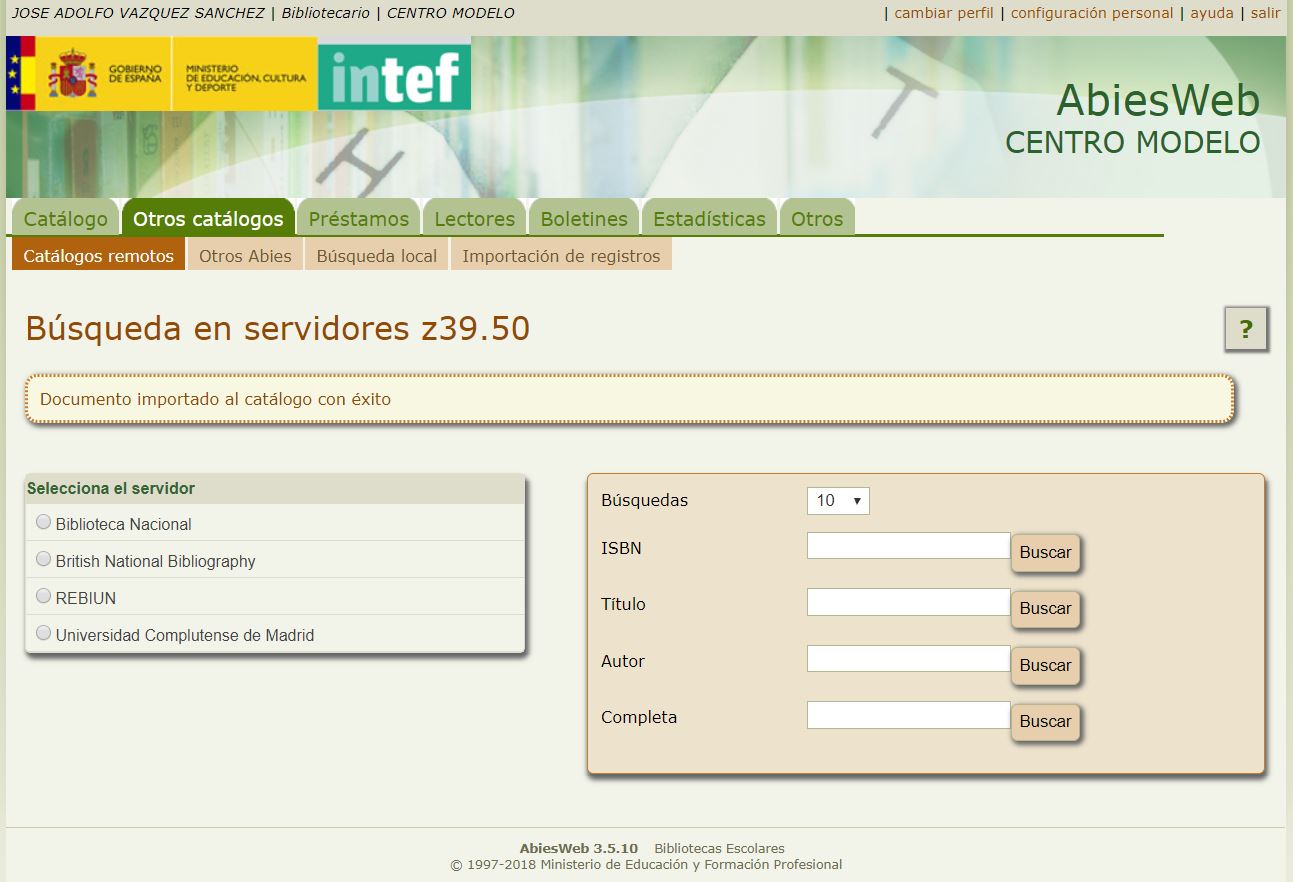This screenshot has height=882, width=1293.
Task: Open the Búsqueda local subtab
Action: (x=377, y=256)
